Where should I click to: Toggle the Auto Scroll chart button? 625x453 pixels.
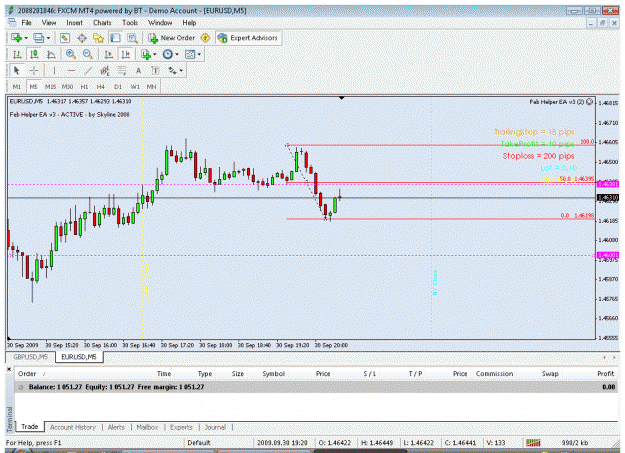108,54
